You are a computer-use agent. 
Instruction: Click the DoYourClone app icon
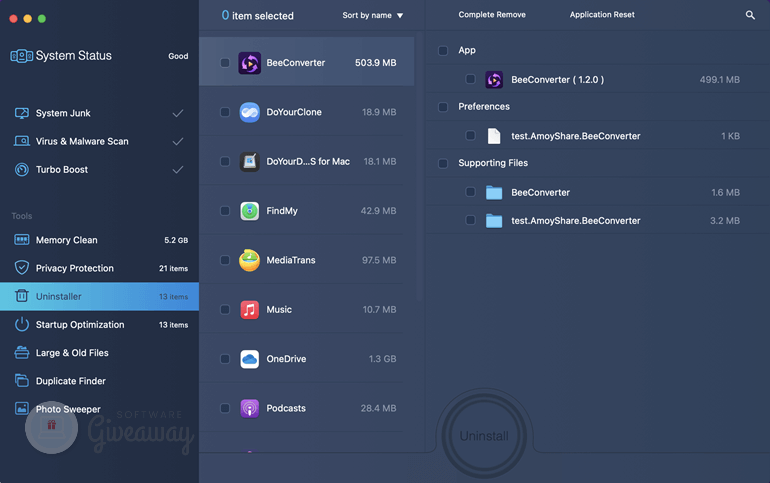pyautogui.click(x=249, y=112)
